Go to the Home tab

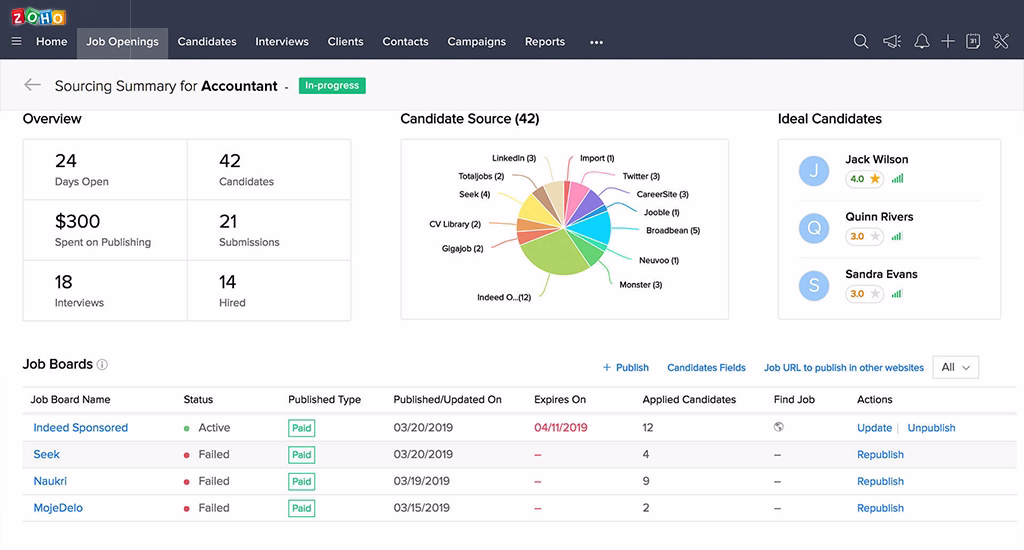tap(52, 42)
